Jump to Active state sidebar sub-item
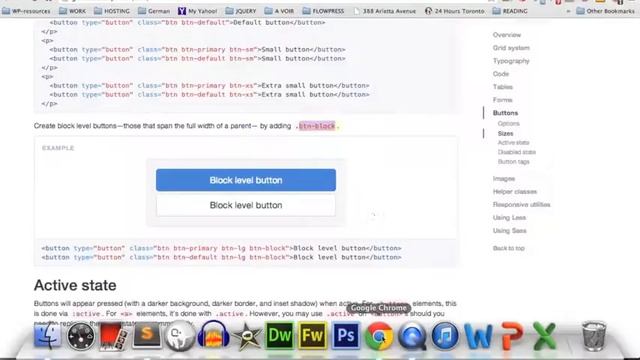 pos(513,142)
